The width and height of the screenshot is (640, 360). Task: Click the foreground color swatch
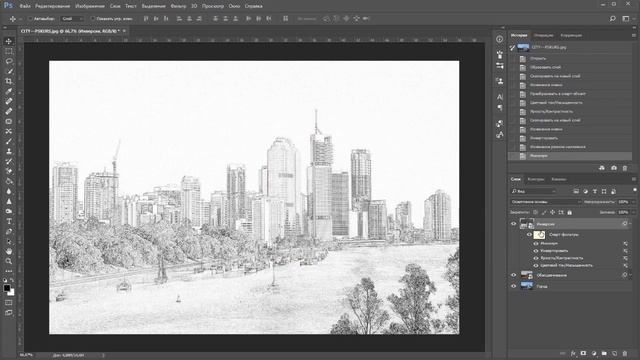pyautogui.click(x=7, y=288)
